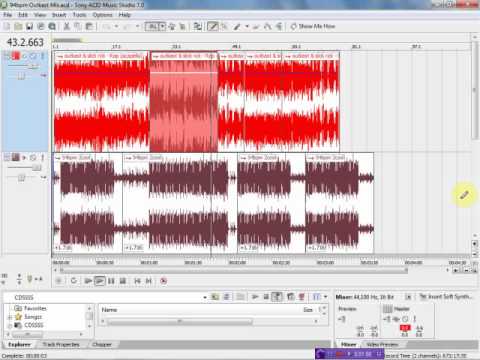The height and width of the screenshot is (360, 480).
Task: Open a project using the toolbar folder icon
Action: click(18, 26)
